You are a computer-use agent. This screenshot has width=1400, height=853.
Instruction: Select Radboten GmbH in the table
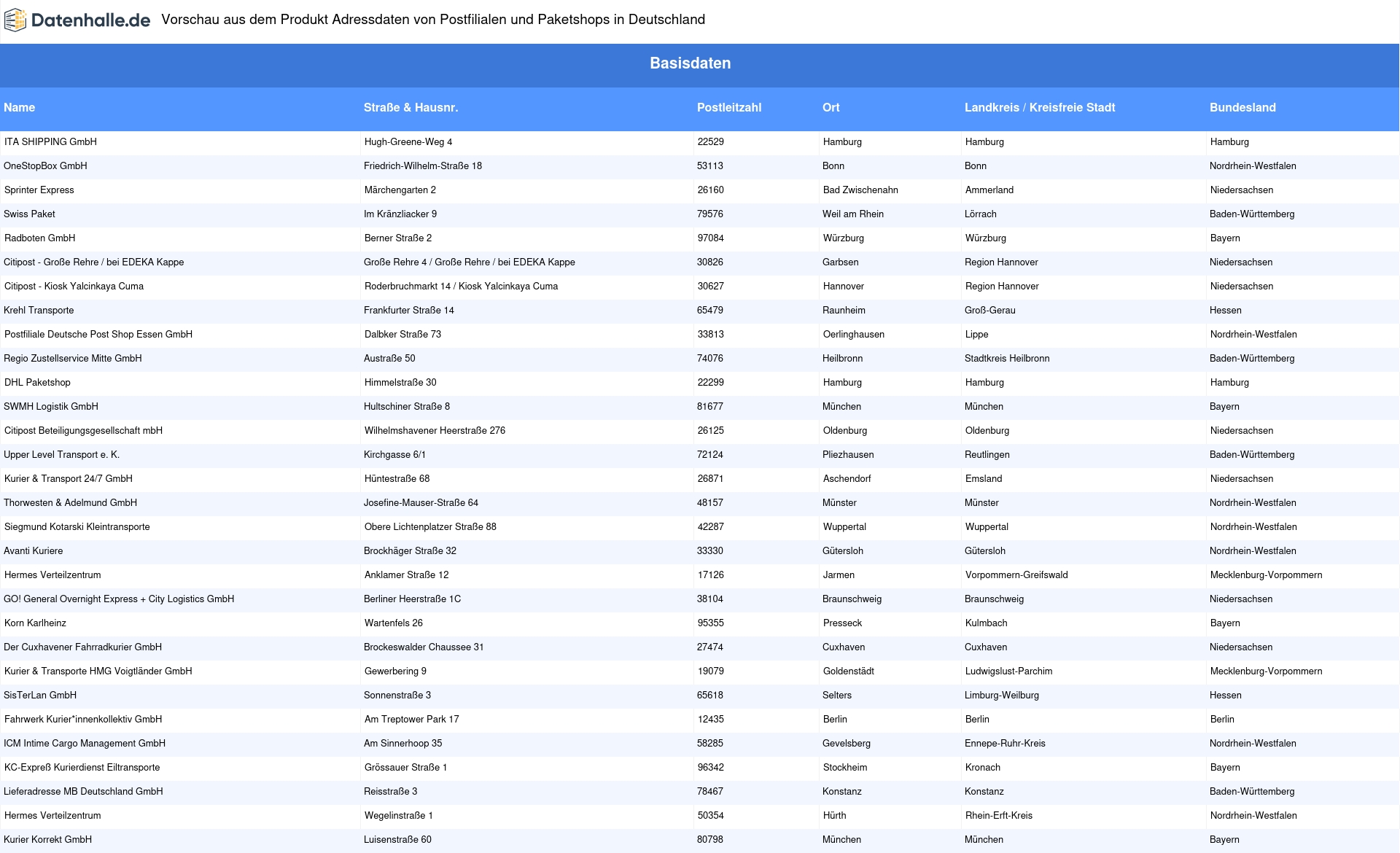(39, 238)
